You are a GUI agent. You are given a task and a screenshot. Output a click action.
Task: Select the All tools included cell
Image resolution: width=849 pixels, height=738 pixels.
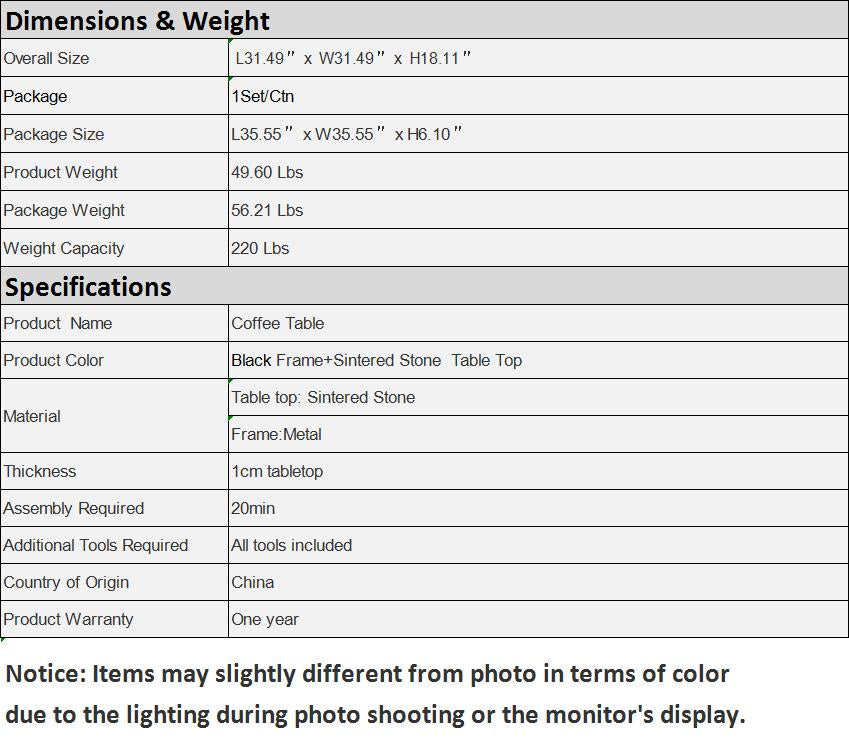[x=292, y=546]
